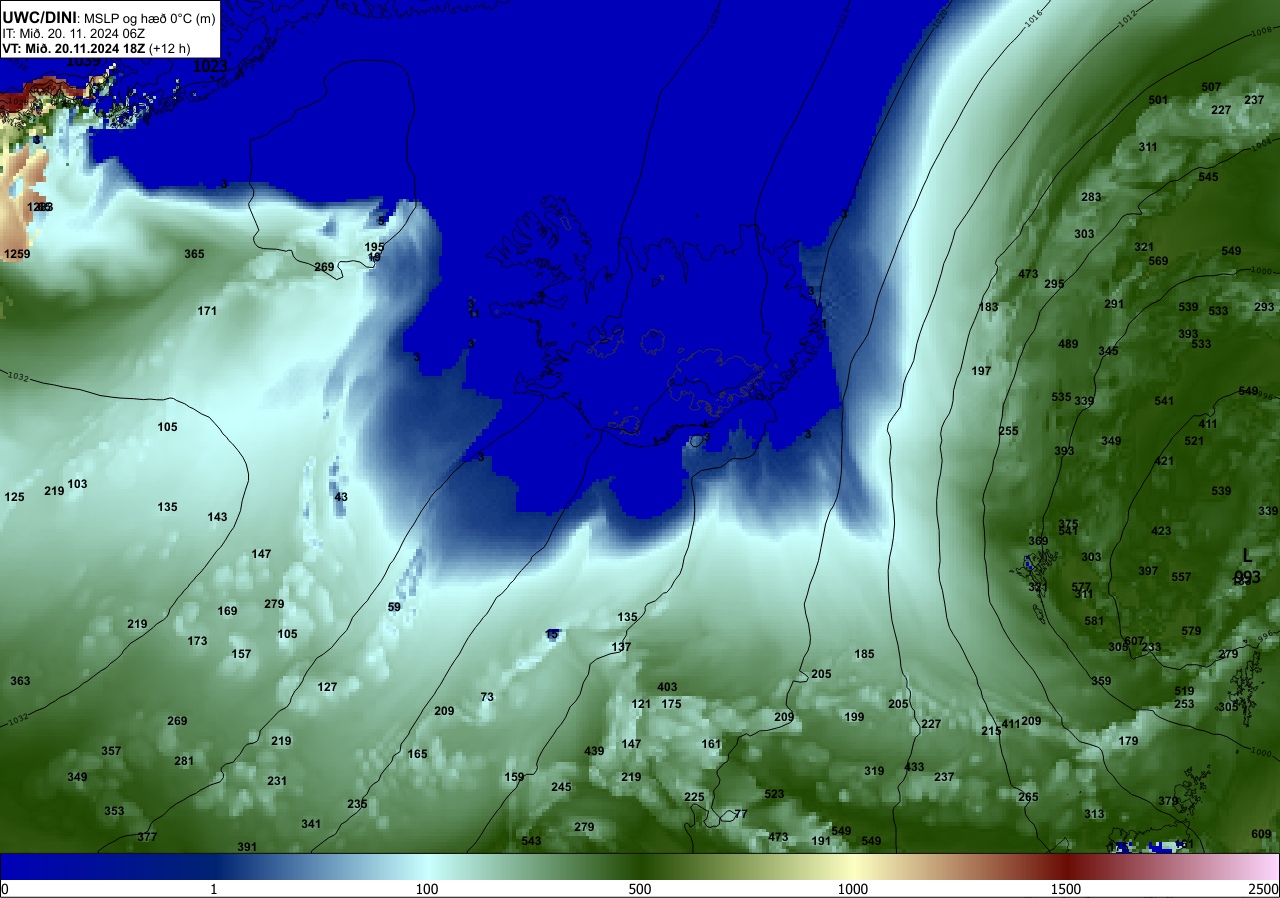Click the 103 height value
This screenshot has height=898, width=1280.
point(77,484)
